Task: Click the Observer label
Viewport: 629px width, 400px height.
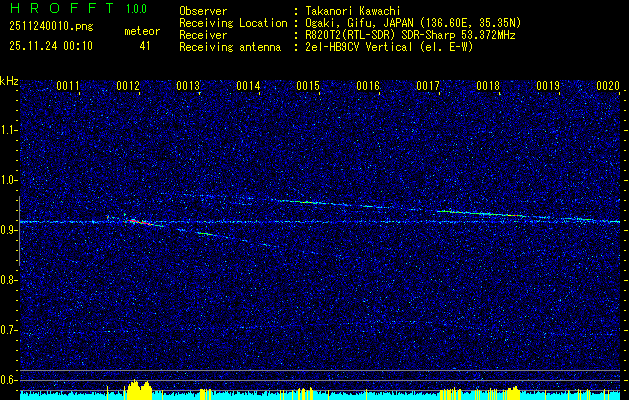Action: (x=203, y=11)
